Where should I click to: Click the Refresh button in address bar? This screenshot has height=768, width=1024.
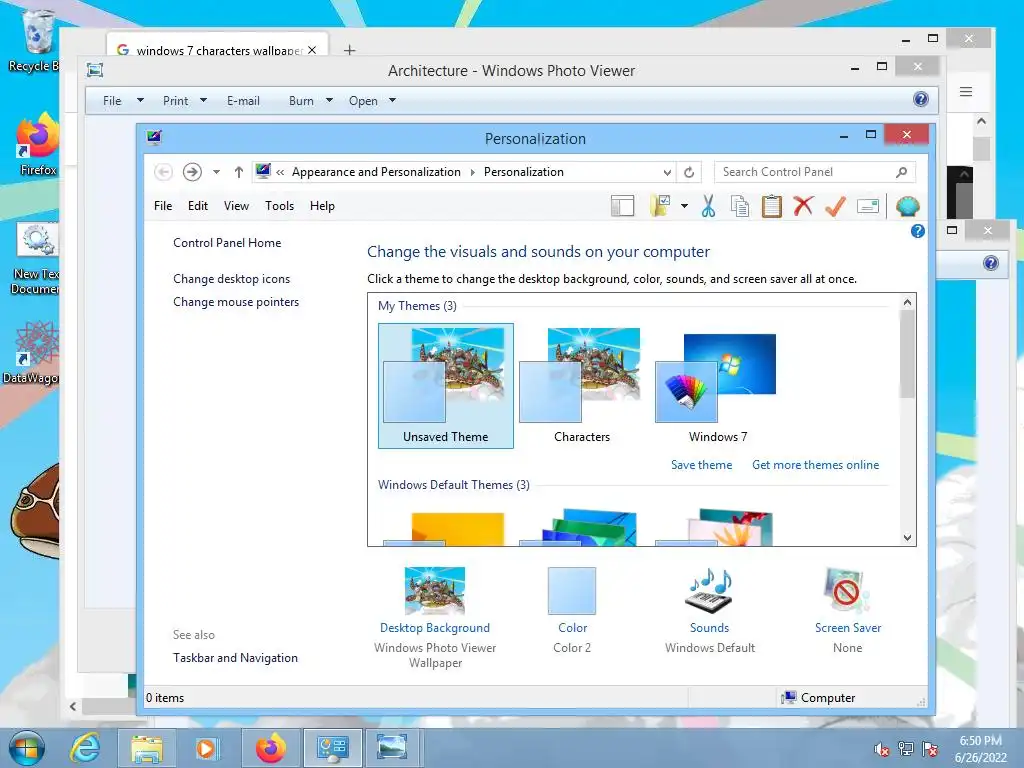point(689,172)
